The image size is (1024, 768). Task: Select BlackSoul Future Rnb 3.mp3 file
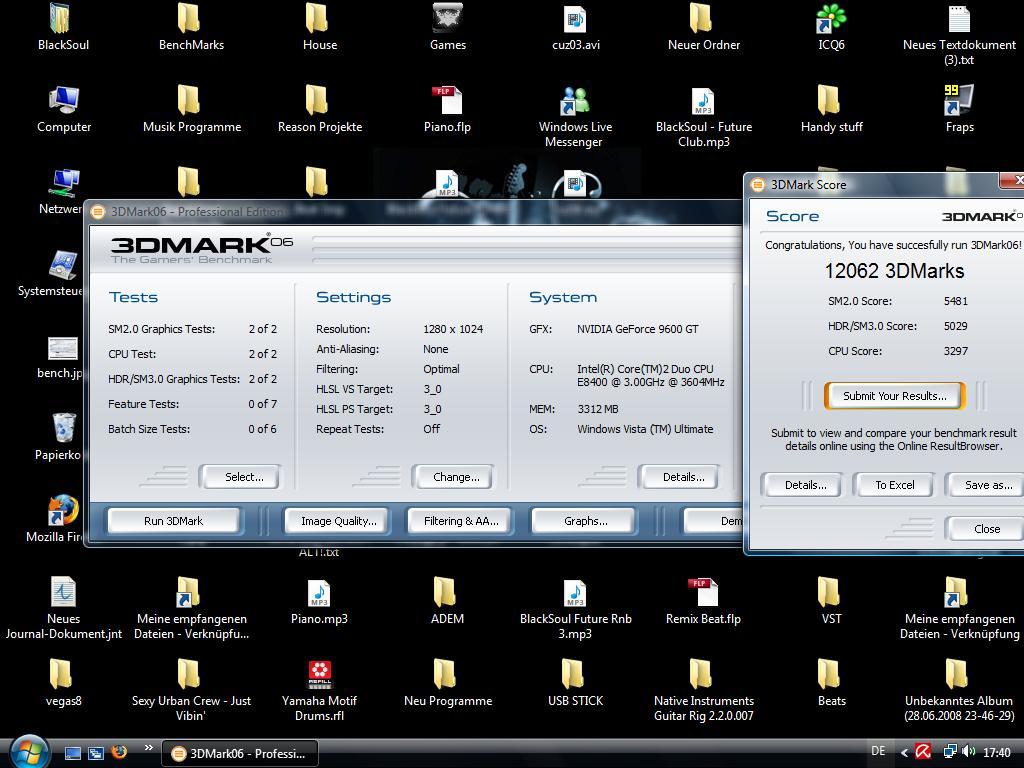pos(575,609)
